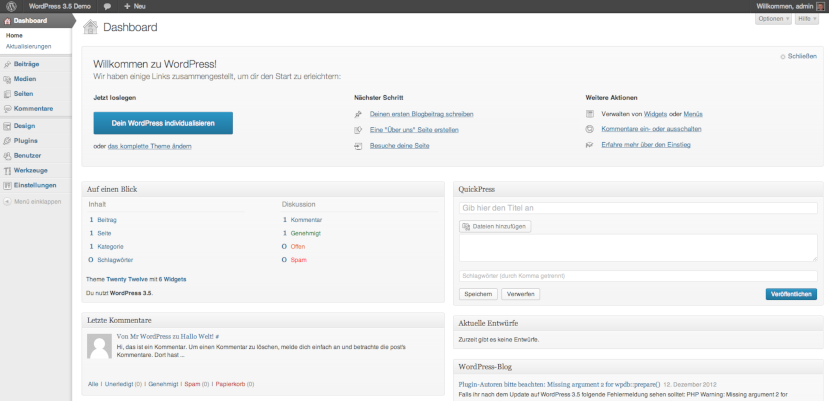Open the 6 Widgets link
This screenshot has height=401, width=829.
click(x=172, y=279)
